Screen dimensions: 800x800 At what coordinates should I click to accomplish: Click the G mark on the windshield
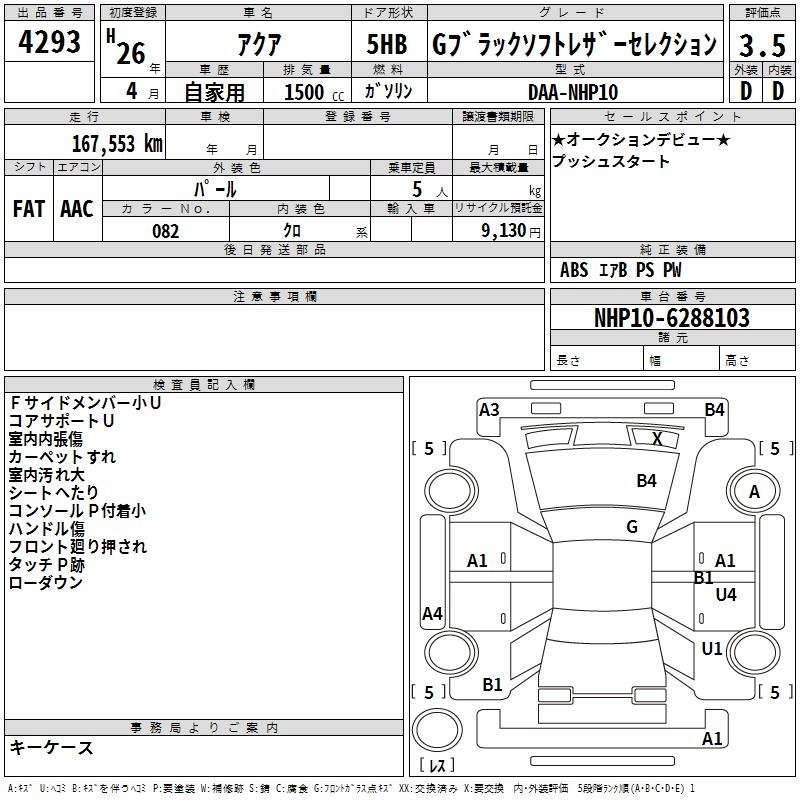point(632,527)
